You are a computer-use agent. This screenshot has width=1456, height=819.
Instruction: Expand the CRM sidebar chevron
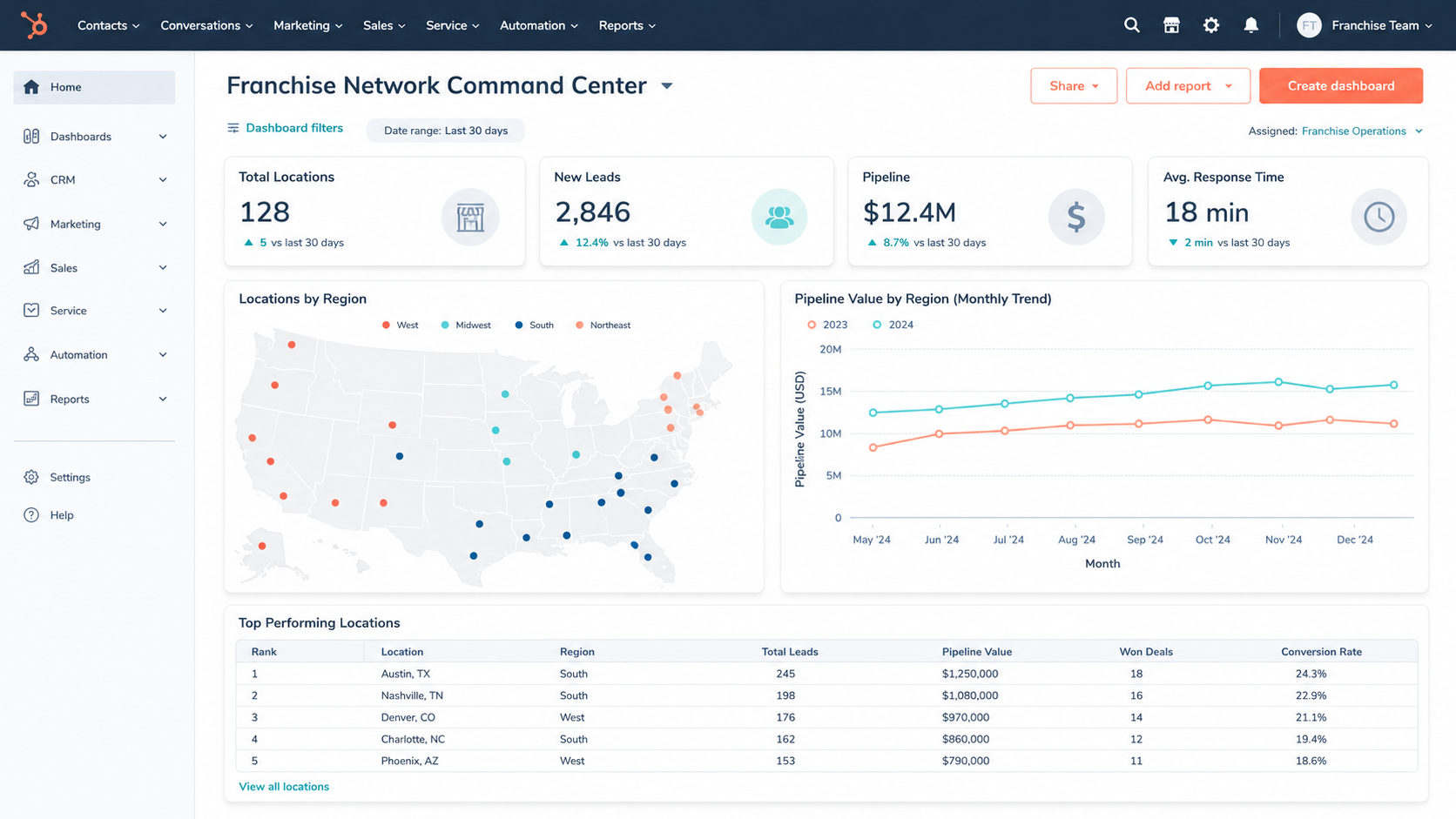coord(163,180)
